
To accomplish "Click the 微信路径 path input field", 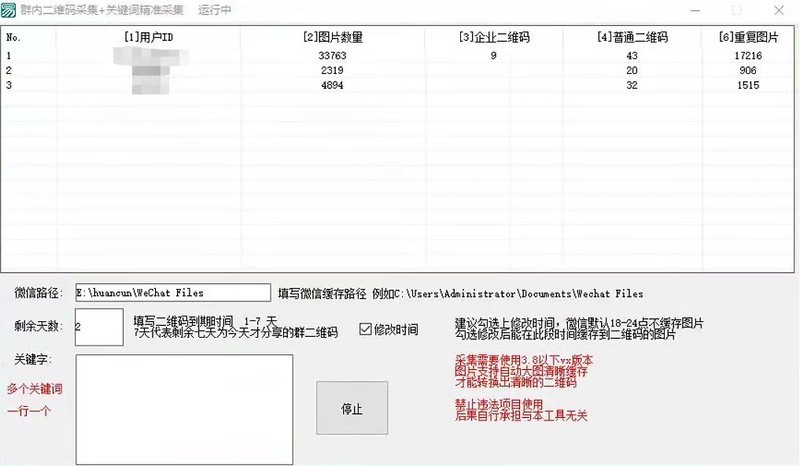I will pos(172,293).
